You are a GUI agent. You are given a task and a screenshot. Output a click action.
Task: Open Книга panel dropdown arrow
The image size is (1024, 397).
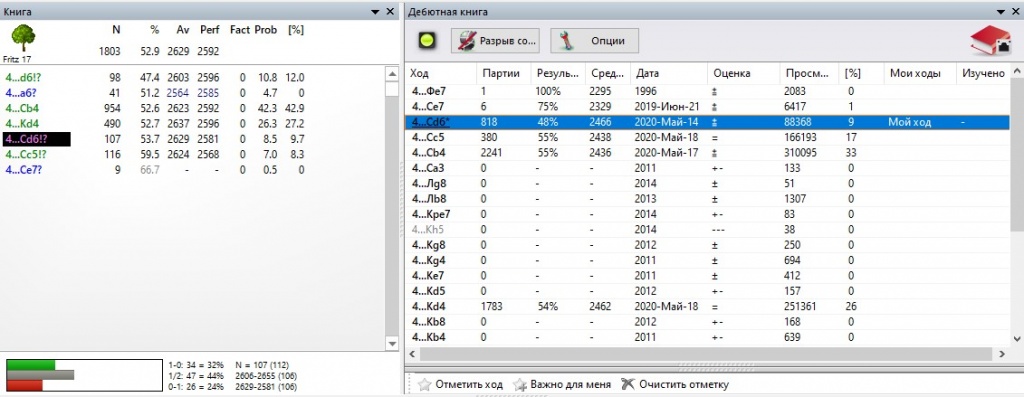(x=375, y=12)
